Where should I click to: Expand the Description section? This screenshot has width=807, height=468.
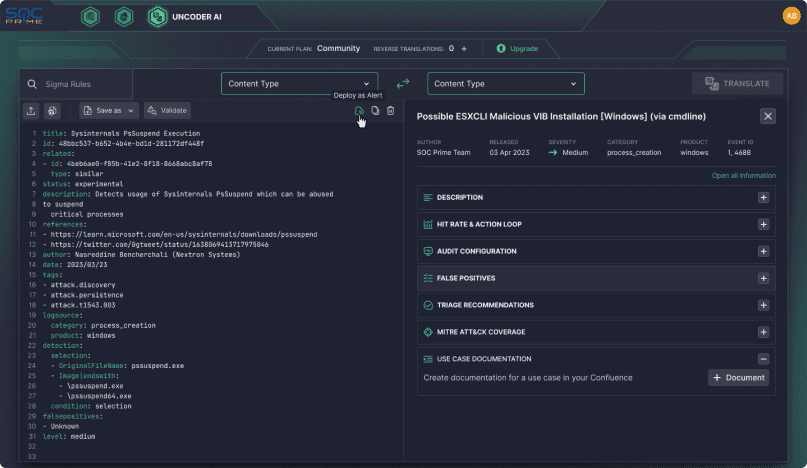763,198
